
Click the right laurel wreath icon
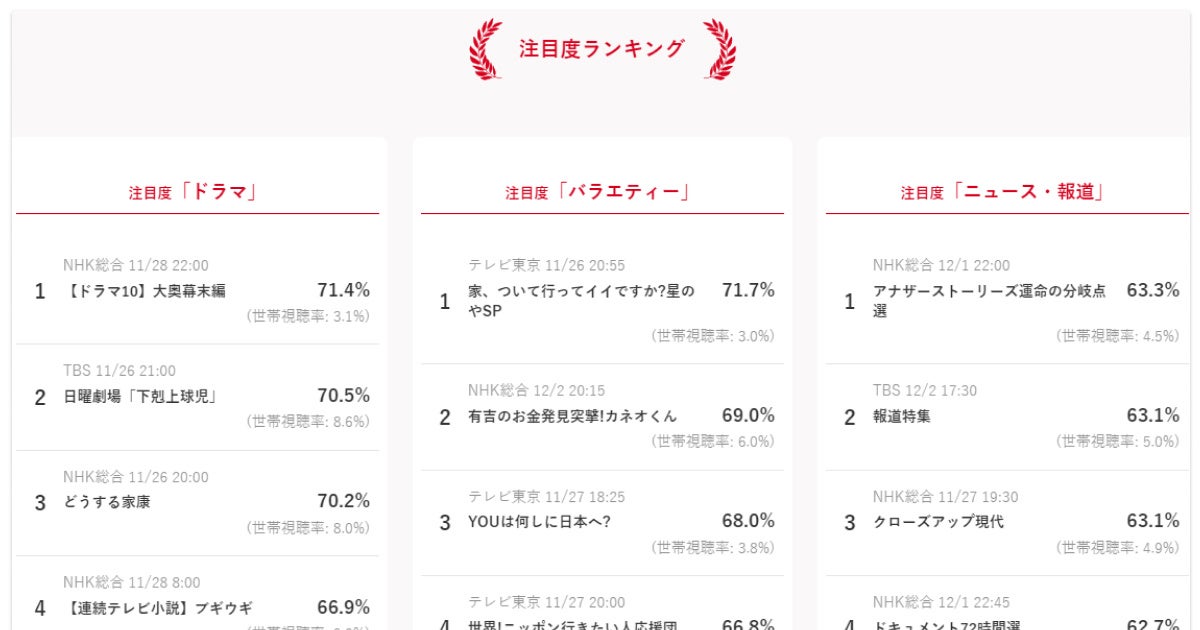[x=719, y=48]
